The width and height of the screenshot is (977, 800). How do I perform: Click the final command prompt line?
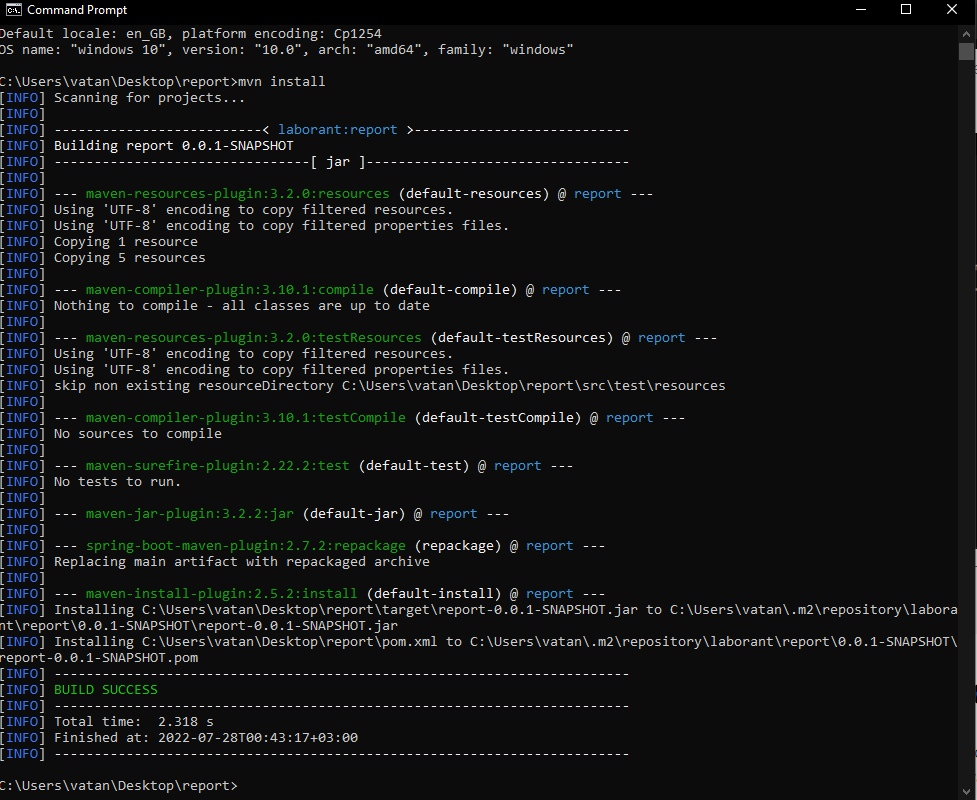[118, 786]
